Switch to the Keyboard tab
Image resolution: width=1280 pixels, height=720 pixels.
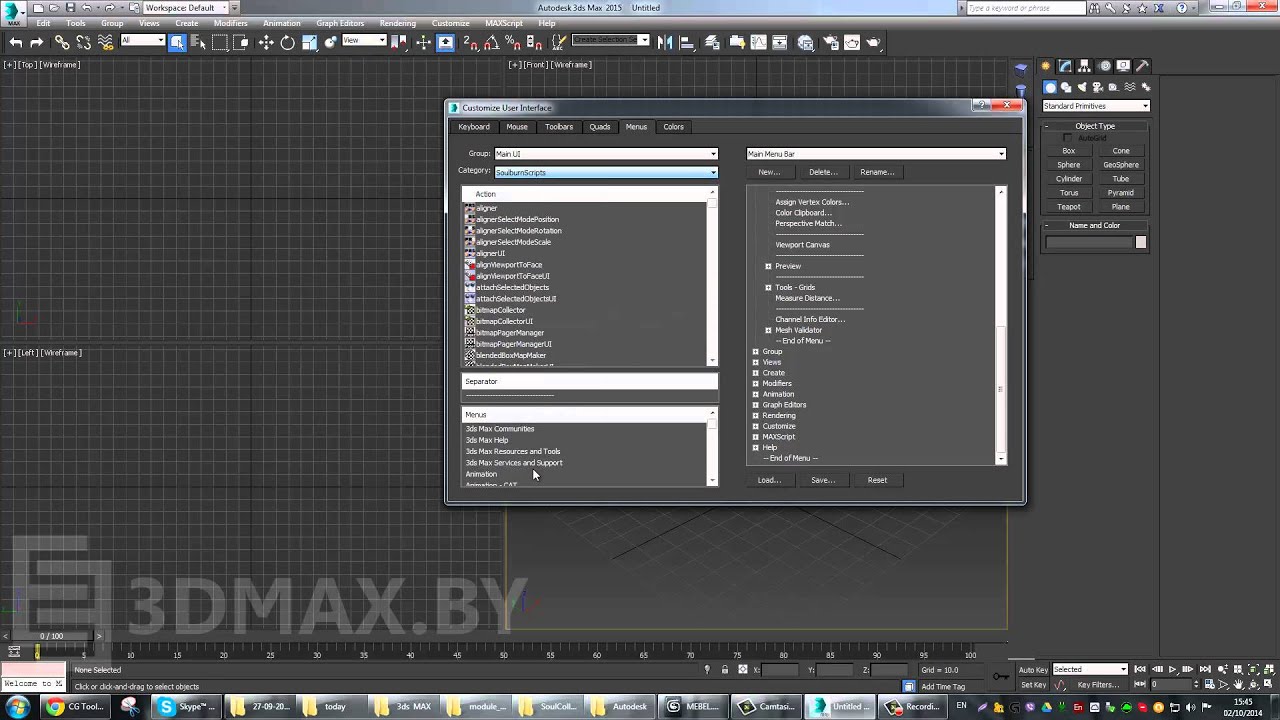pyautogui.click(x=474, y=127)
